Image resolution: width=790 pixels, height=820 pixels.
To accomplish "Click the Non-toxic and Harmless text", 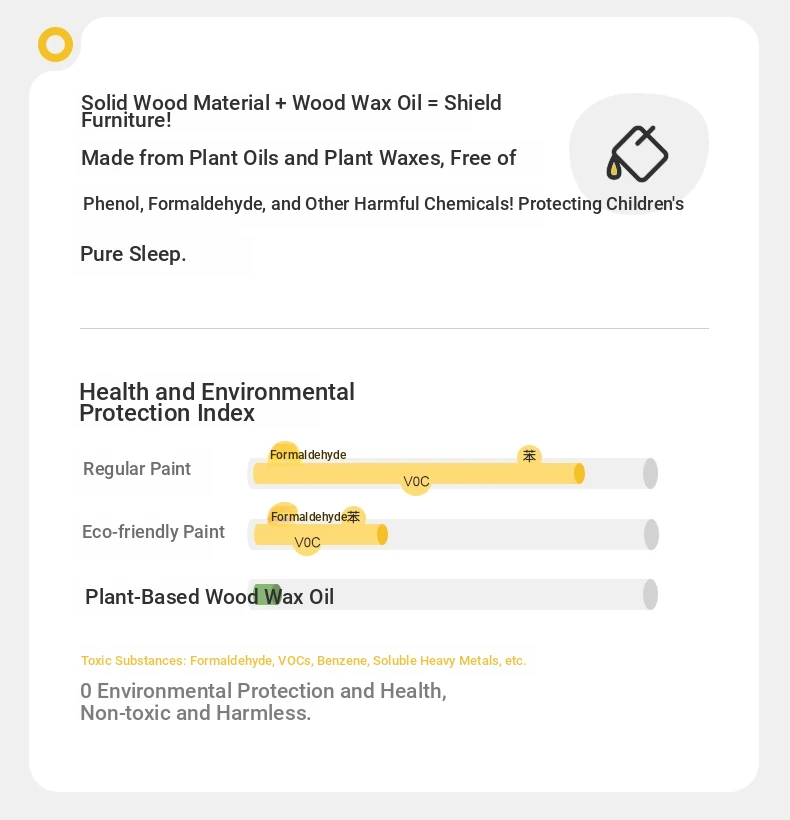I will [x=196, y=713].
